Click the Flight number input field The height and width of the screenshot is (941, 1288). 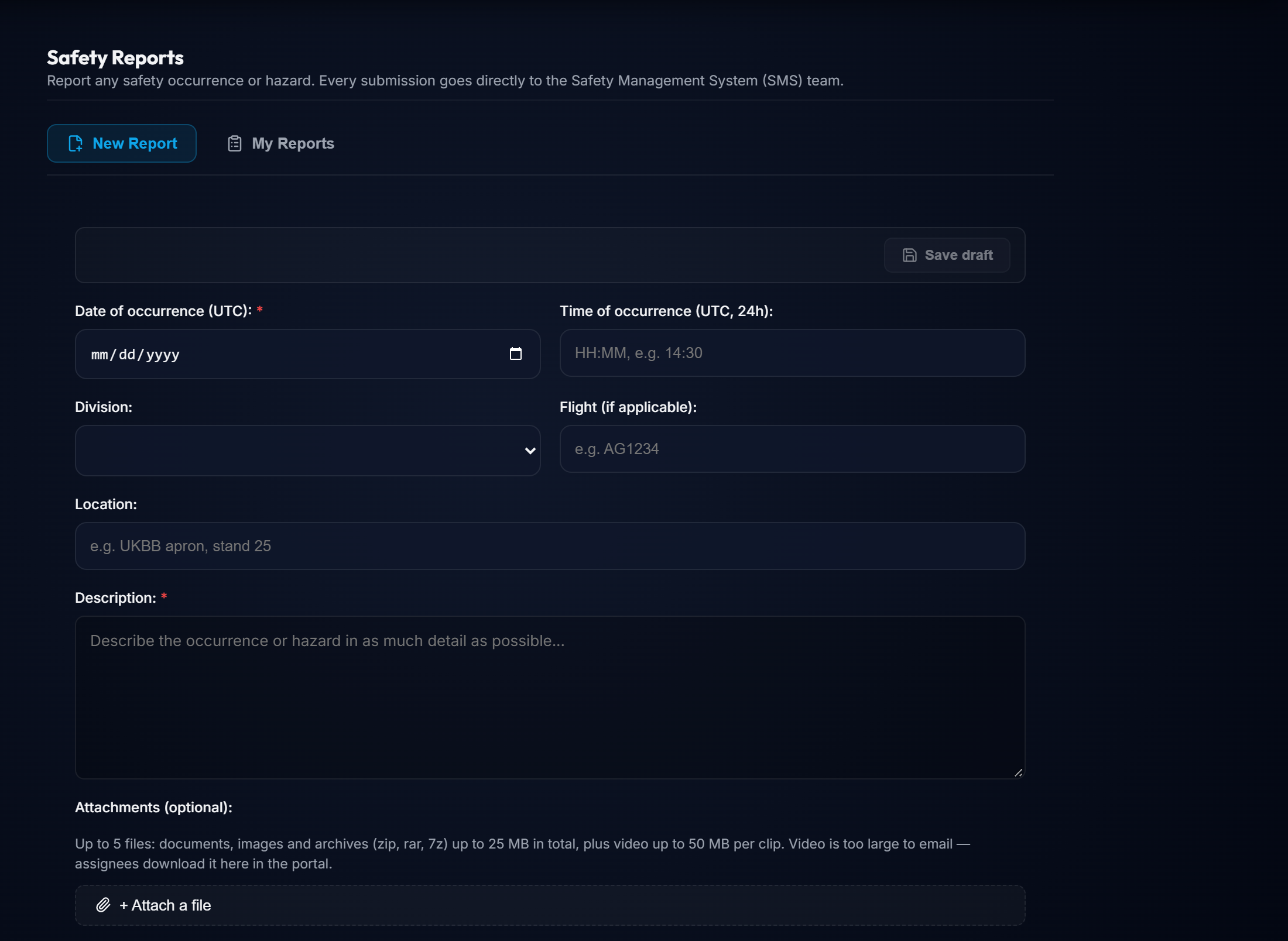click(792, 449)
